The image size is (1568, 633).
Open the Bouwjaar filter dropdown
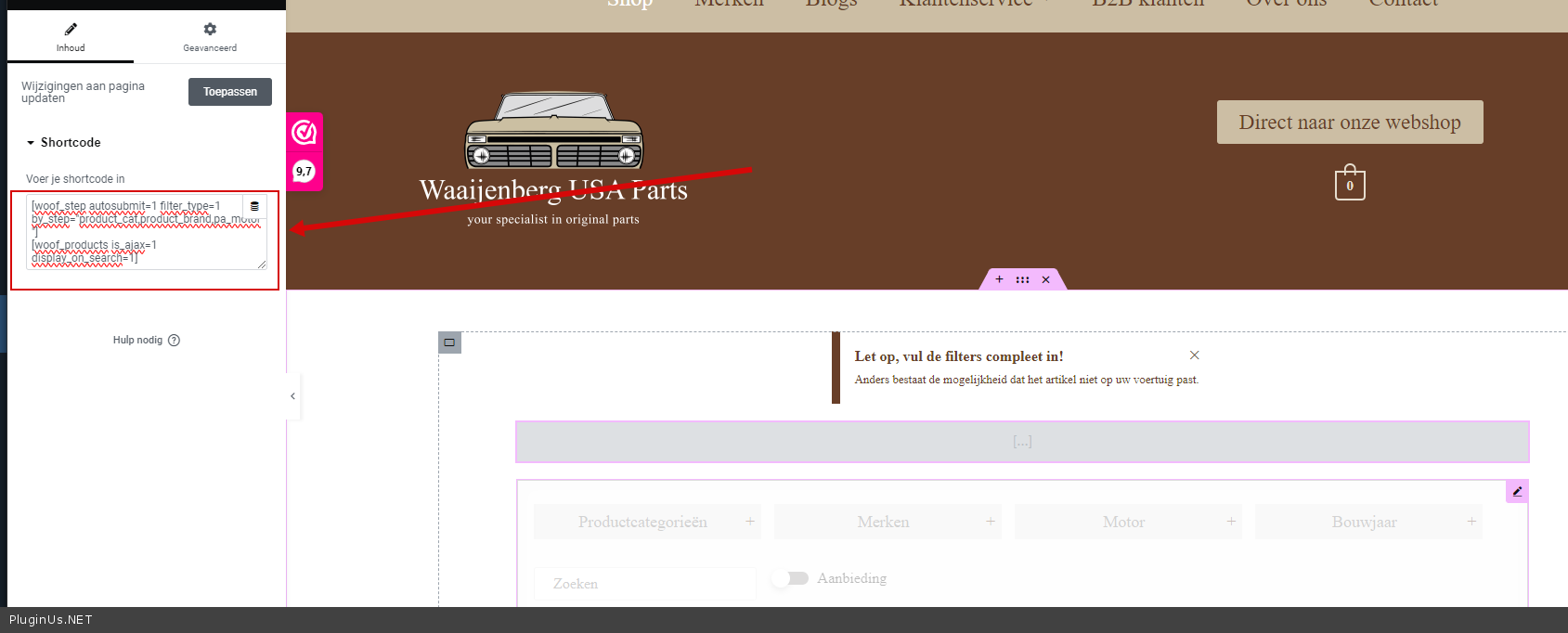coord(1368,522)
